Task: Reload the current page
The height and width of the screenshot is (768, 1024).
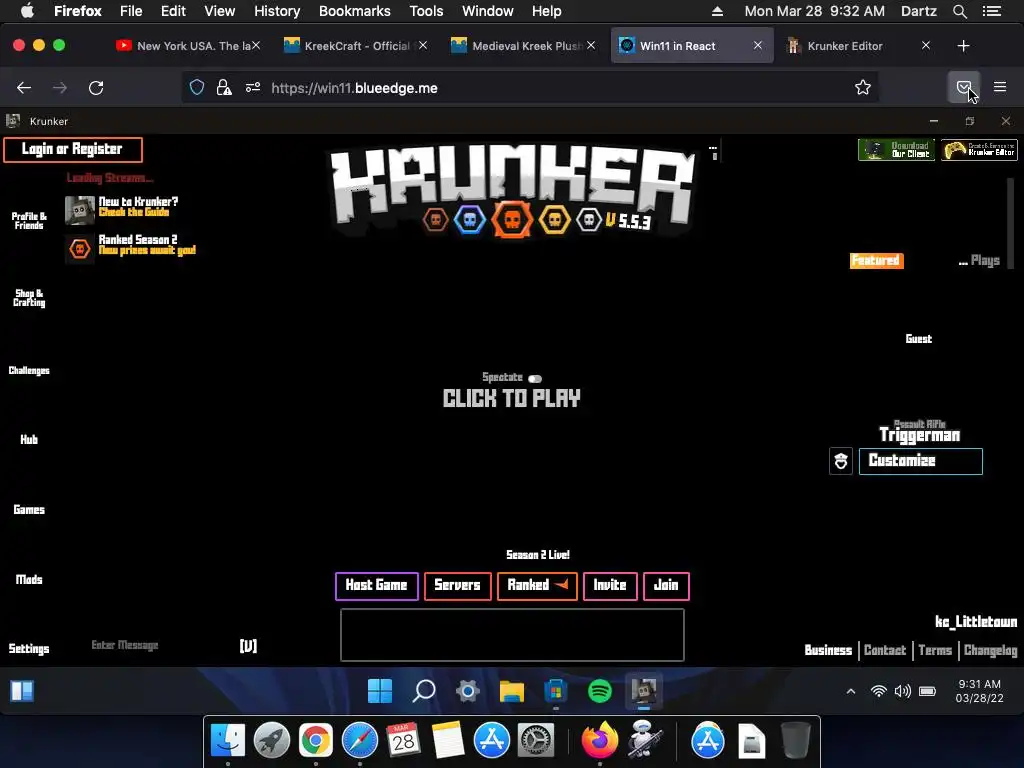Action: (x=96, y=88)
